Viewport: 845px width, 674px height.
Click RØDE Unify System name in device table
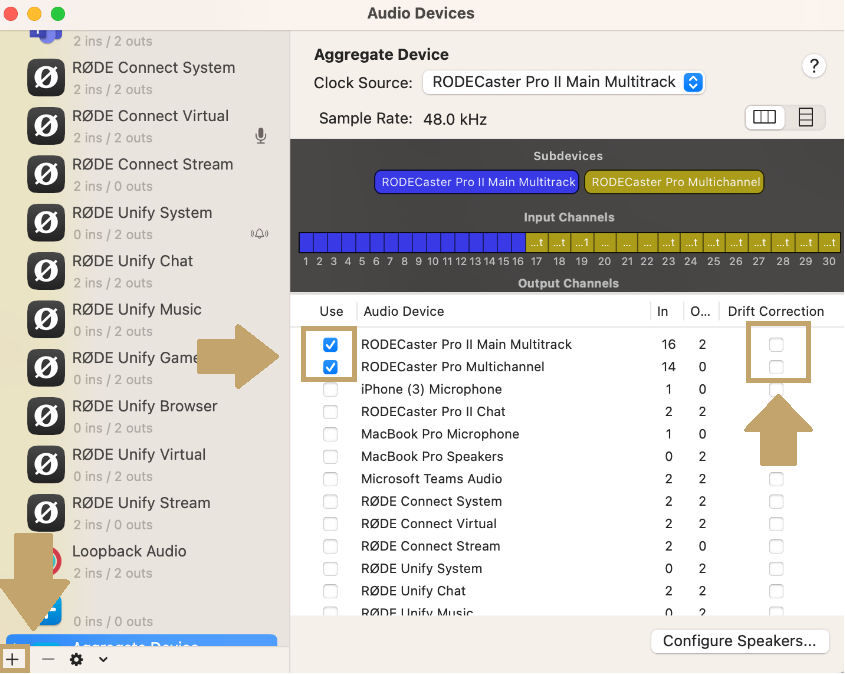click(421, 568)
